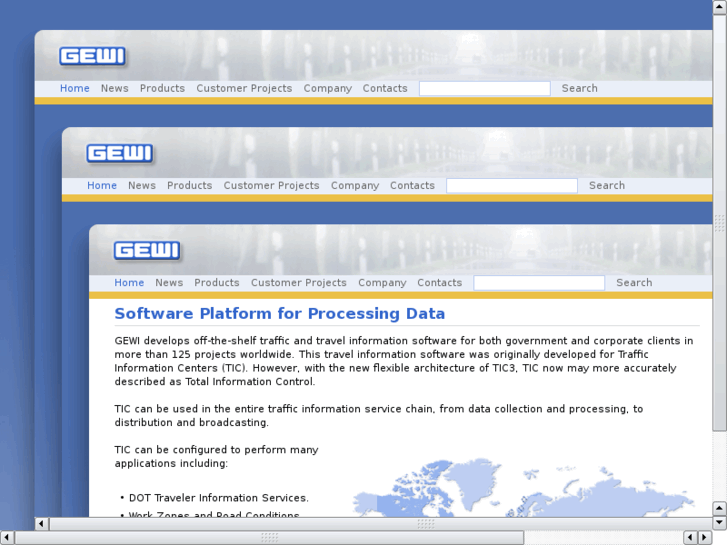
Task: Open Company in the outermost navigation bar
Action: click(327, 88)
